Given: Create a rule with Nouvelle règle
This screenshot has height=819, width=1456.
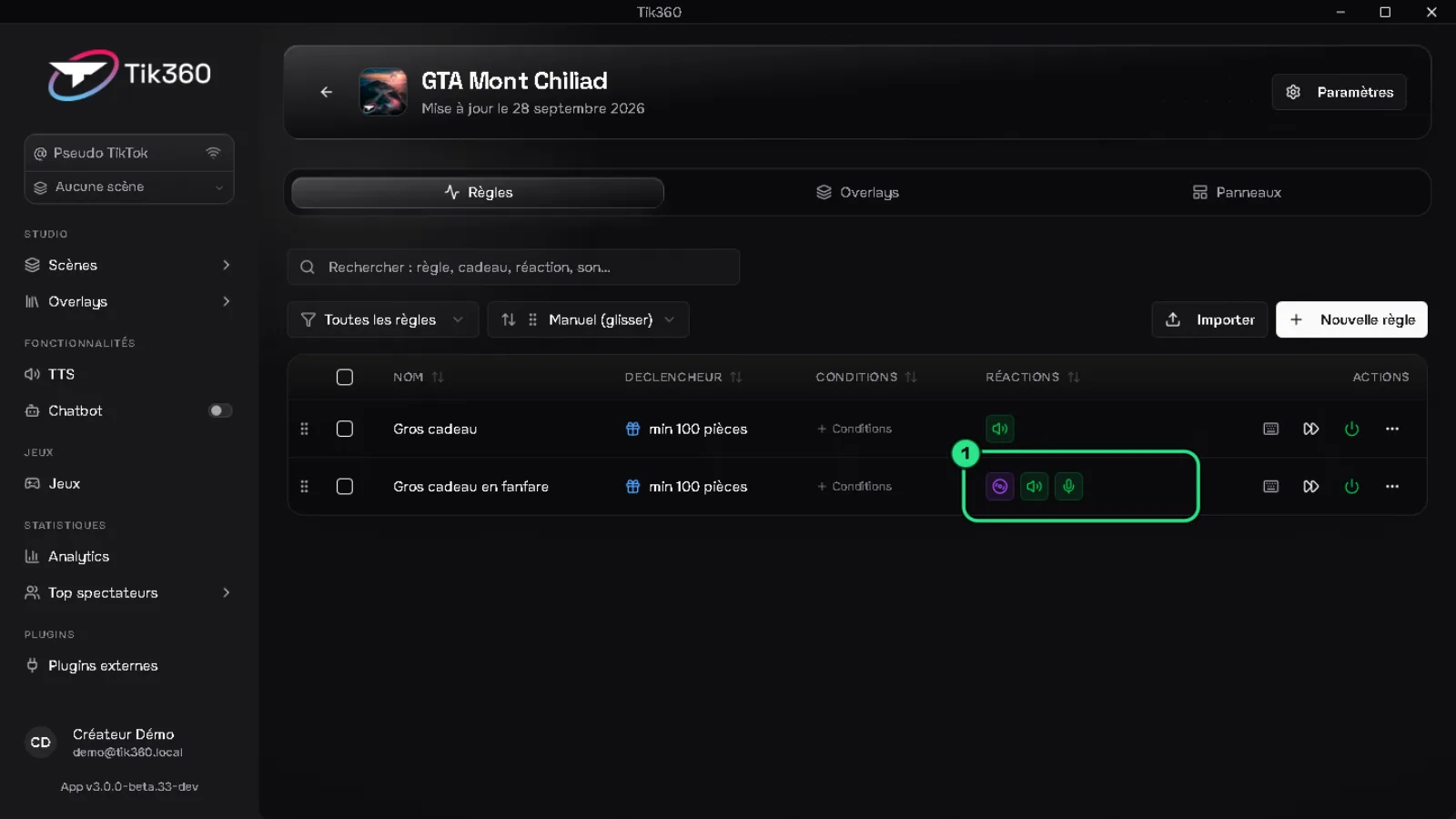Looking at the screenshot, I should pyautogui.click(x=1351, y=319).
